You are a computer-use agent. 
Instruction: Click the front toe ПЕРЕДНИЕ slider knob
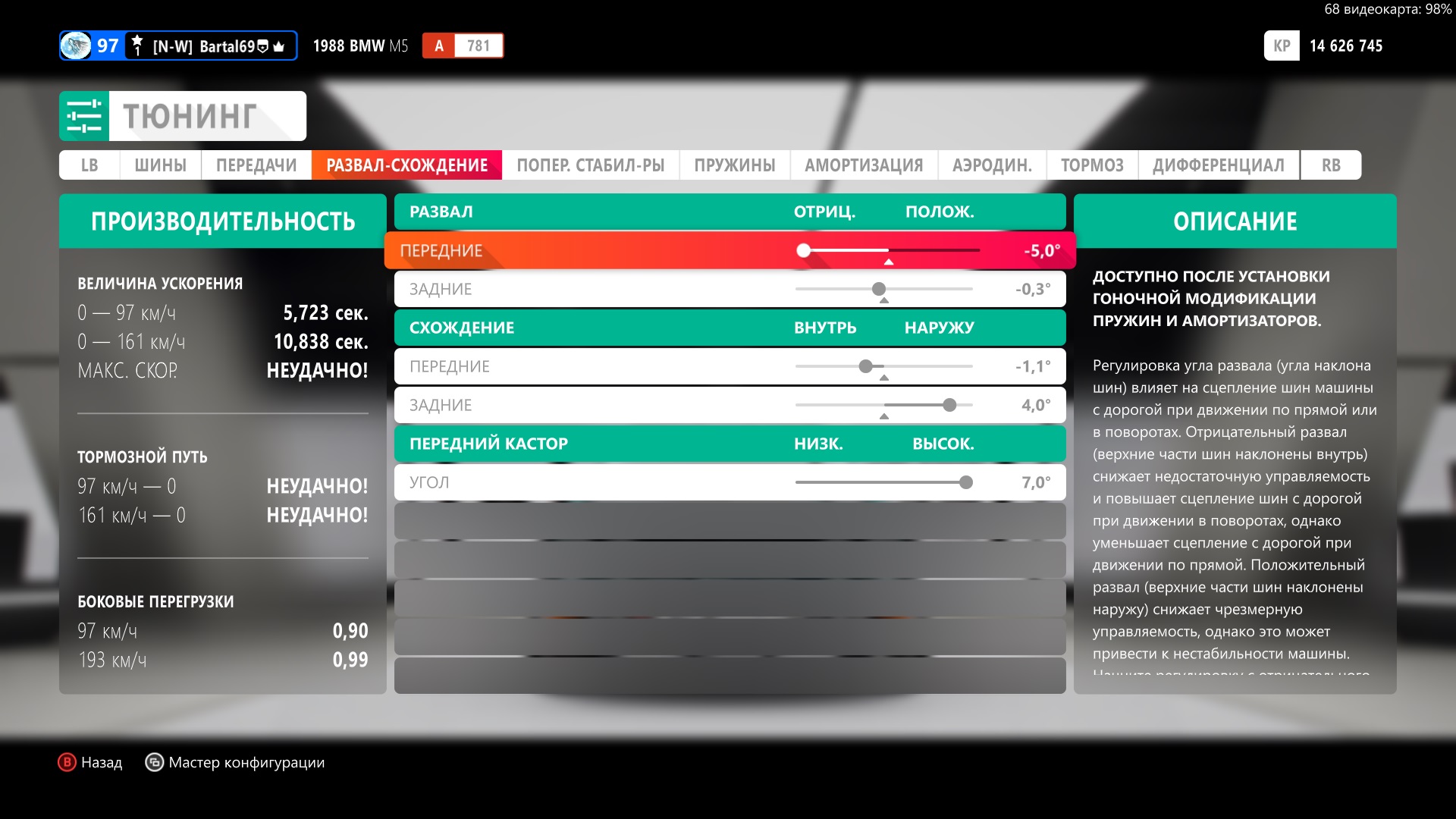click(x=866, y=366)
